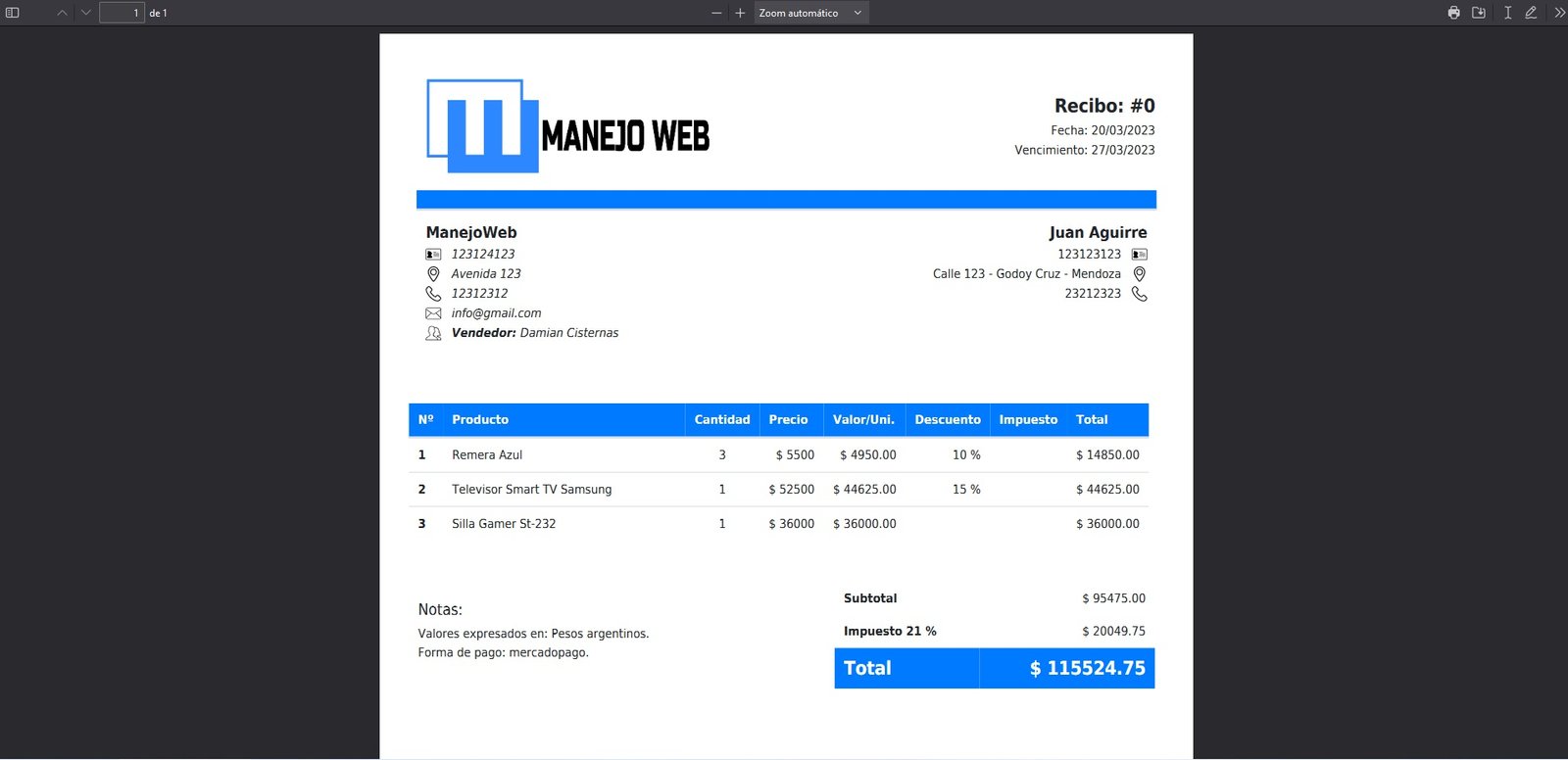The height and width of the screenshot is (760, 1568).
Task: Click the '$ 14850.00' row total
Action: pos(1107,455)
